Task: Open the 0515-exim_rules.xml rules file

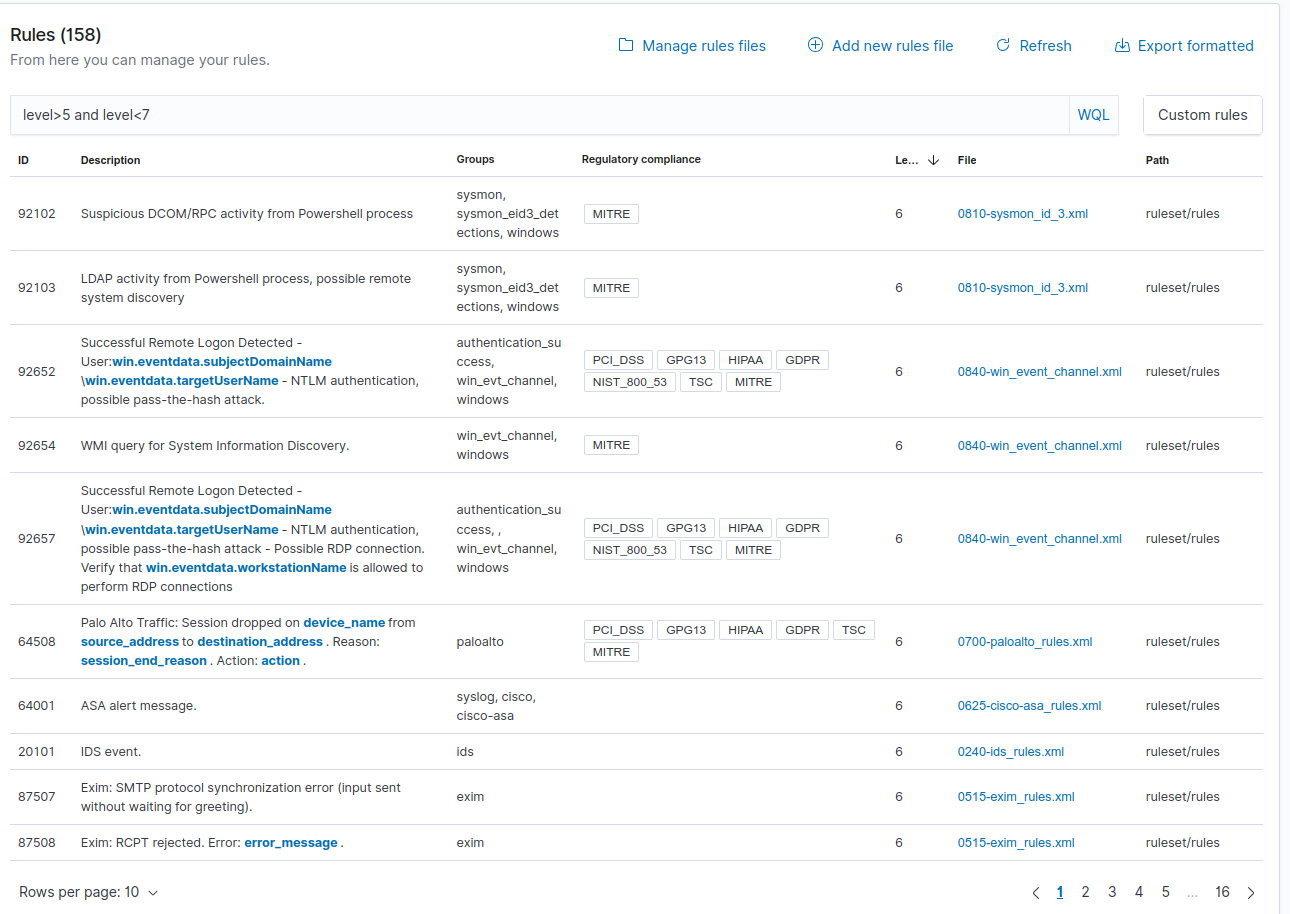Action: 1016,796
